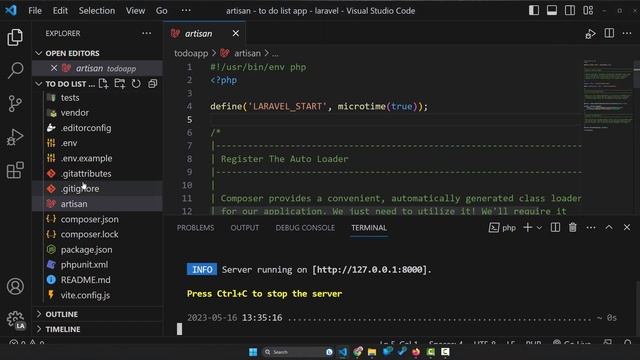This screenshot has height=360, width=640.
Task: Open the Search view in activity bar
Action: [15, 70]
